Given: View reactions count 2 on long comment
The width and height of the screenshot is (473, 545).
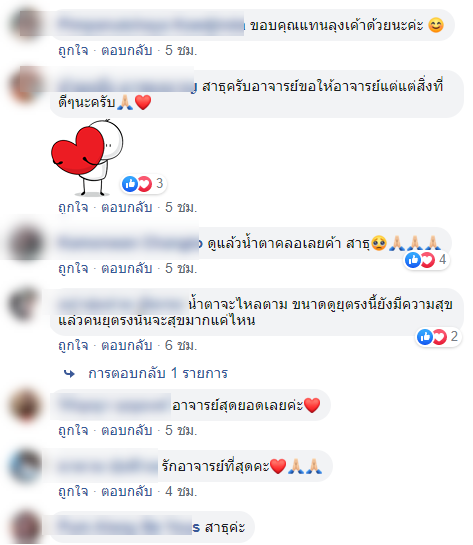Looking at the screenshot, I should (439, 336).
